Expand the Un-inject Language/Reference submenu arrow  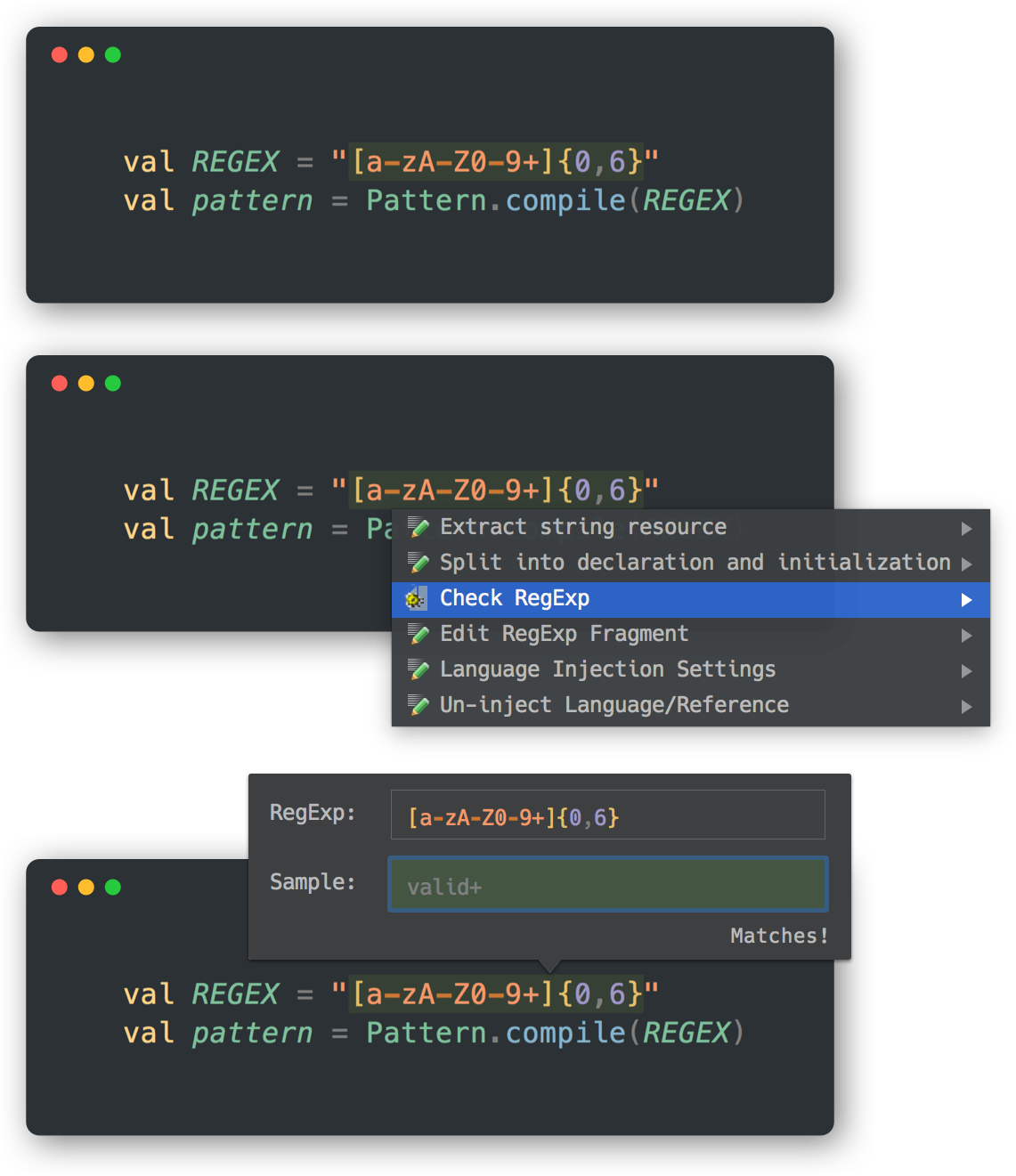tap(967, 705)
